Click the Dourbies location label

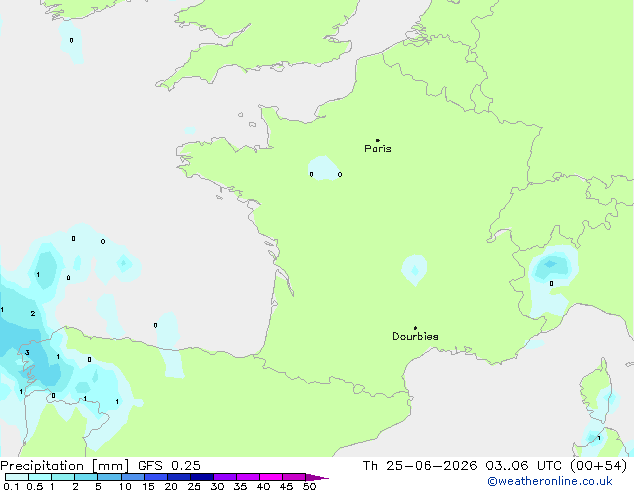click(415, 336)
